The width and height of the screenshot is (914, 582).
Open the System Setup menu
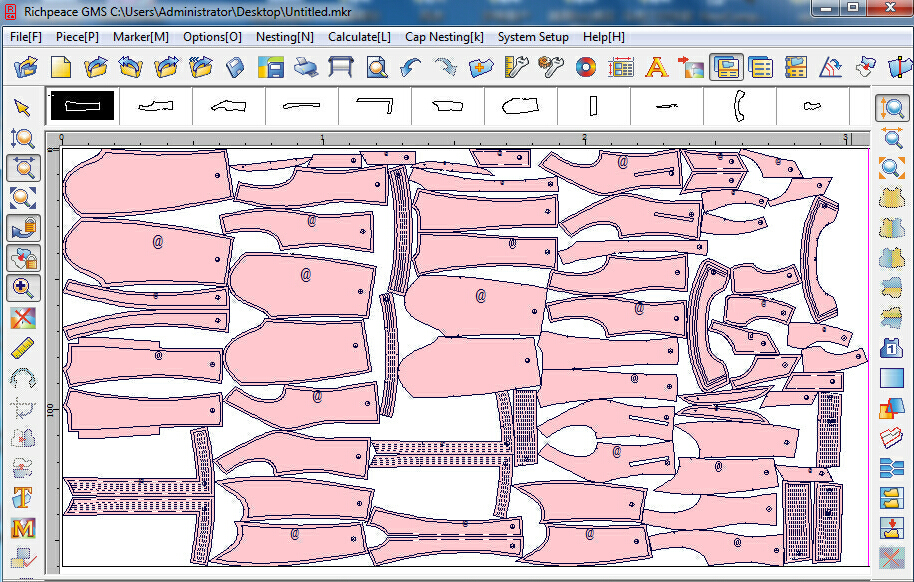tap(533, 36)
